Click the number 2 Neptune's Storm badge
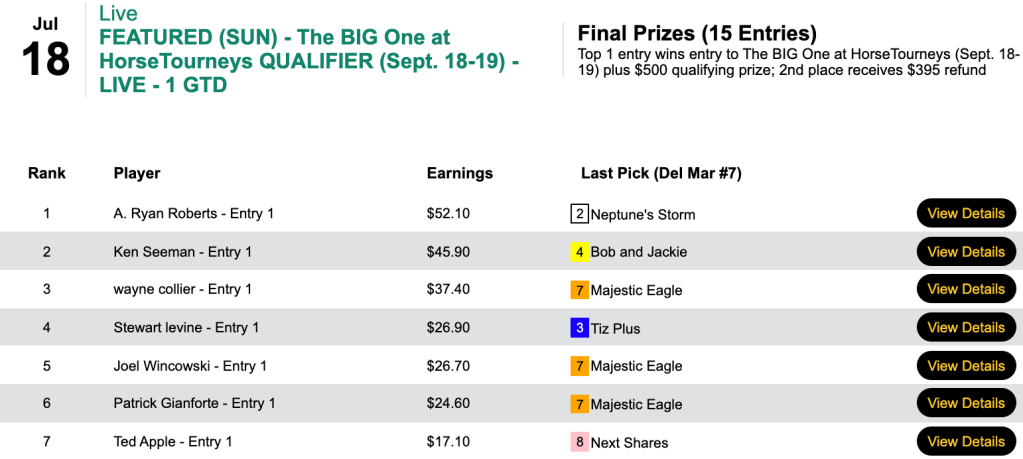 579,214
